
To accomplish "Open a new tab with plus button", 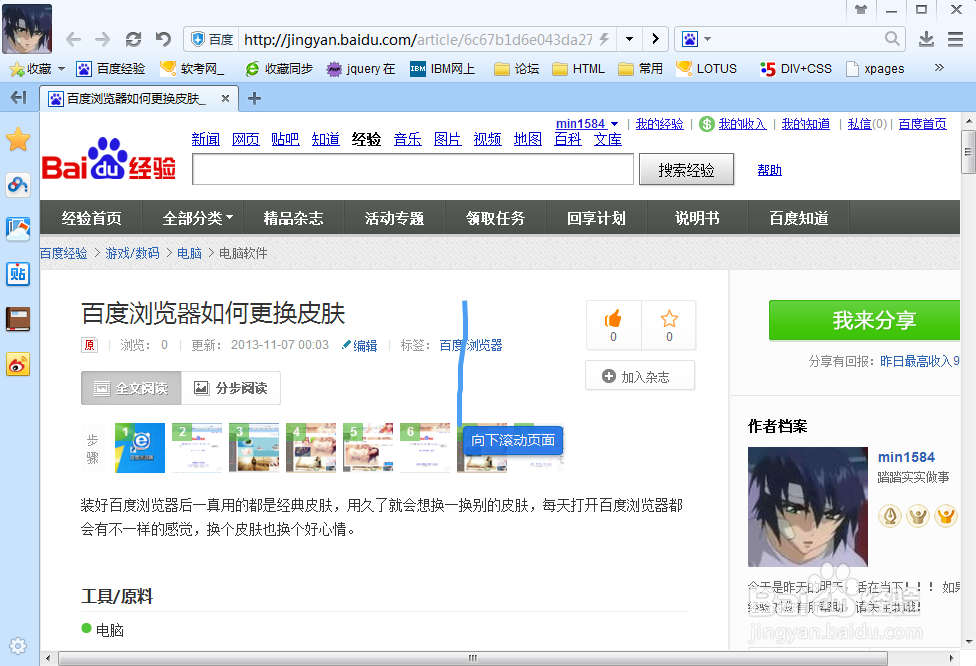I will click(x=254, y=98).
